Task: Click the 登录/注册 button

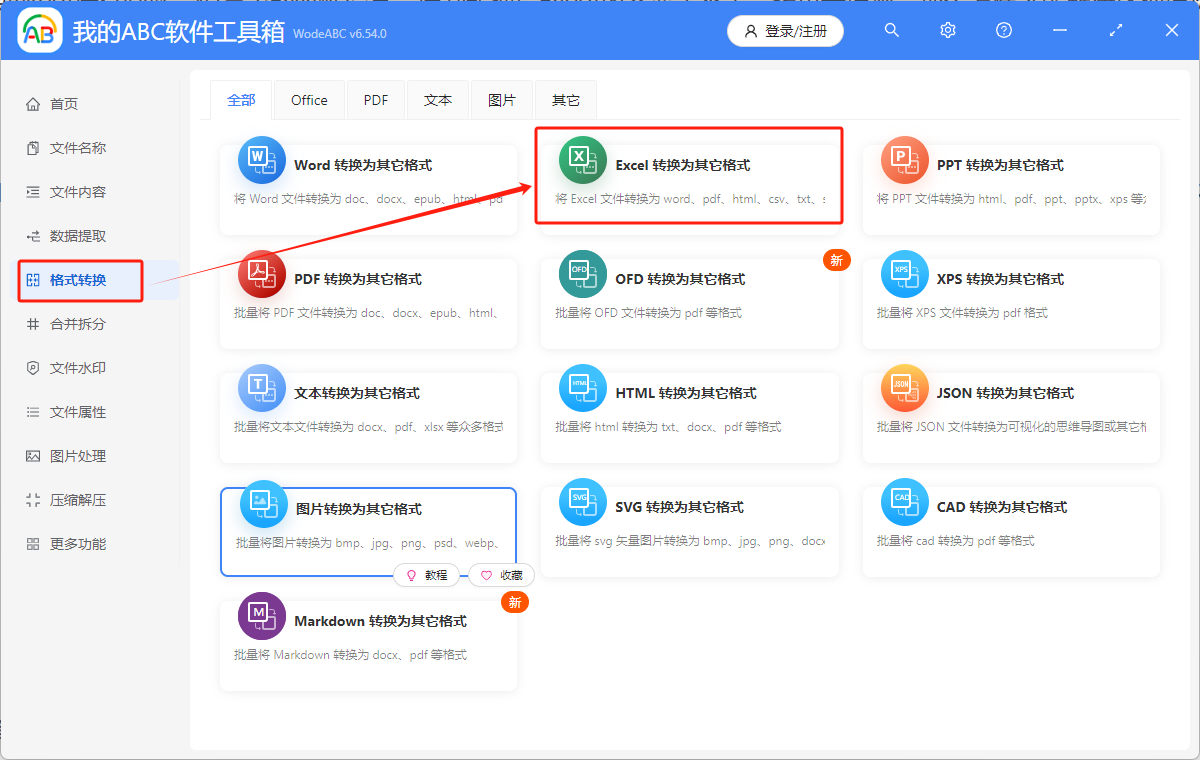Action: (785, 31)
